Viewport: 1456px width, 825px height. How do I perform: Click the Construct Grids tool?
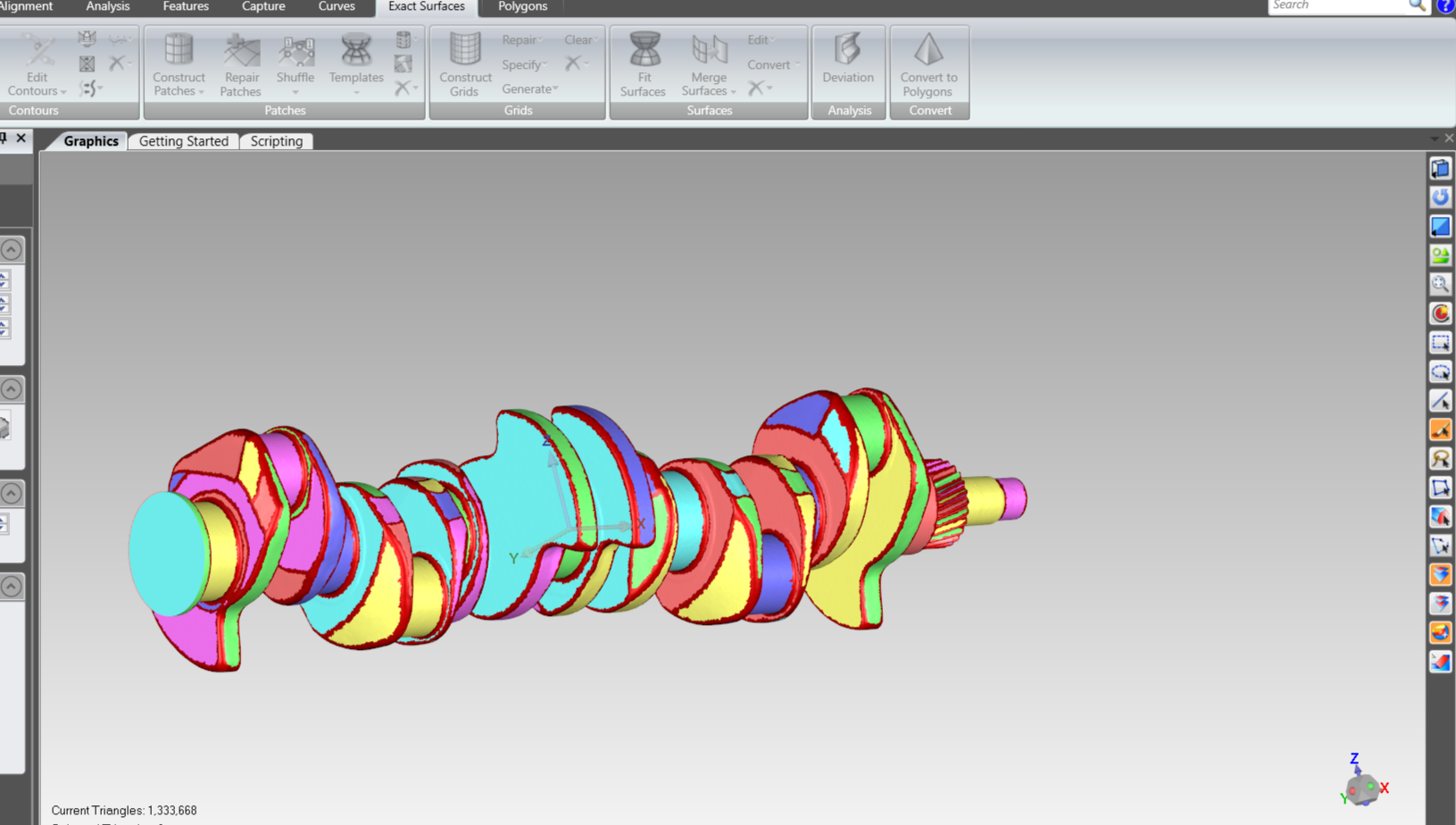(x=465, y=65)
